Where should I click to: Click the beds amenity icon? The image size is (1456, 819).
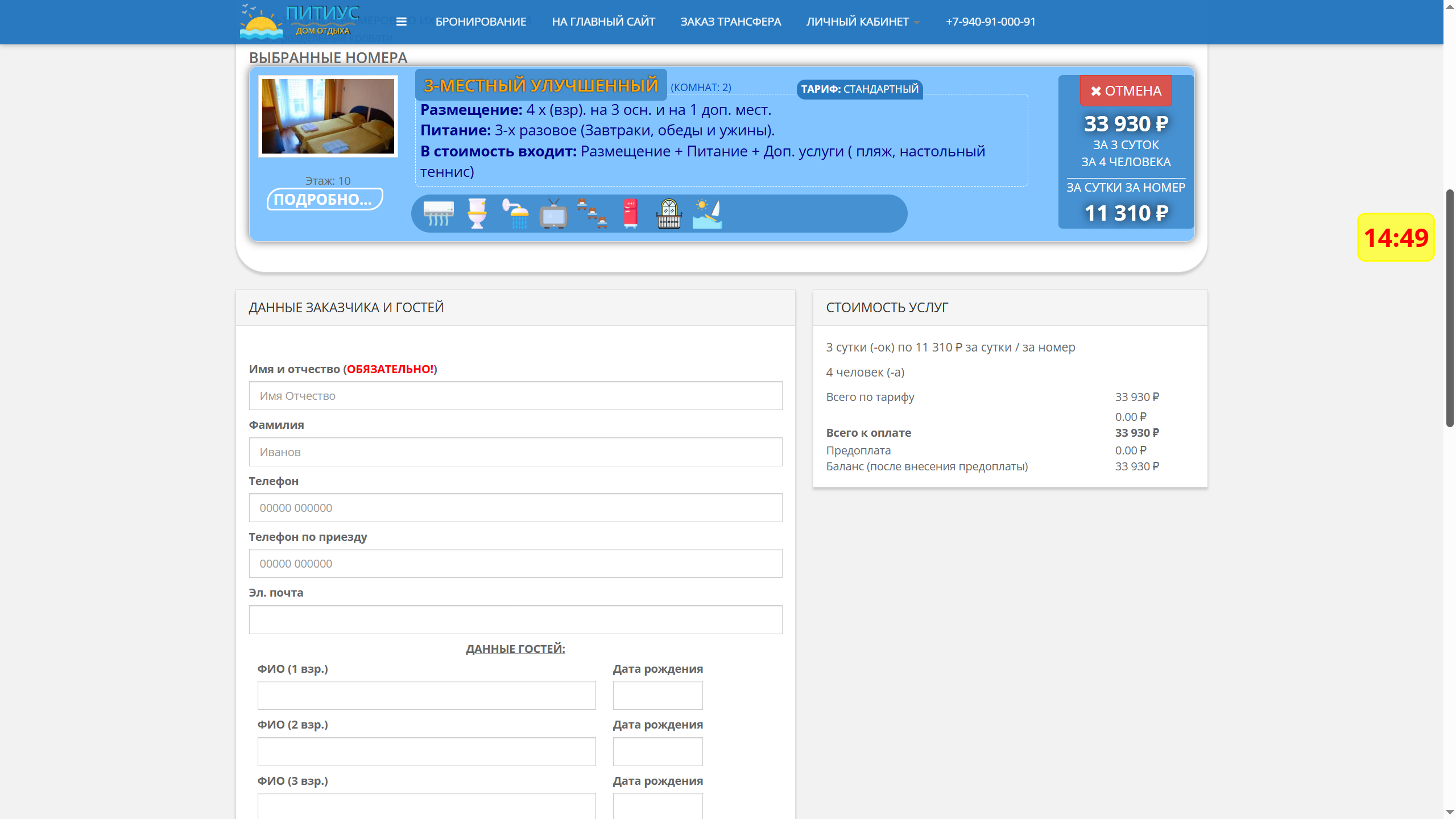[592, 214]
